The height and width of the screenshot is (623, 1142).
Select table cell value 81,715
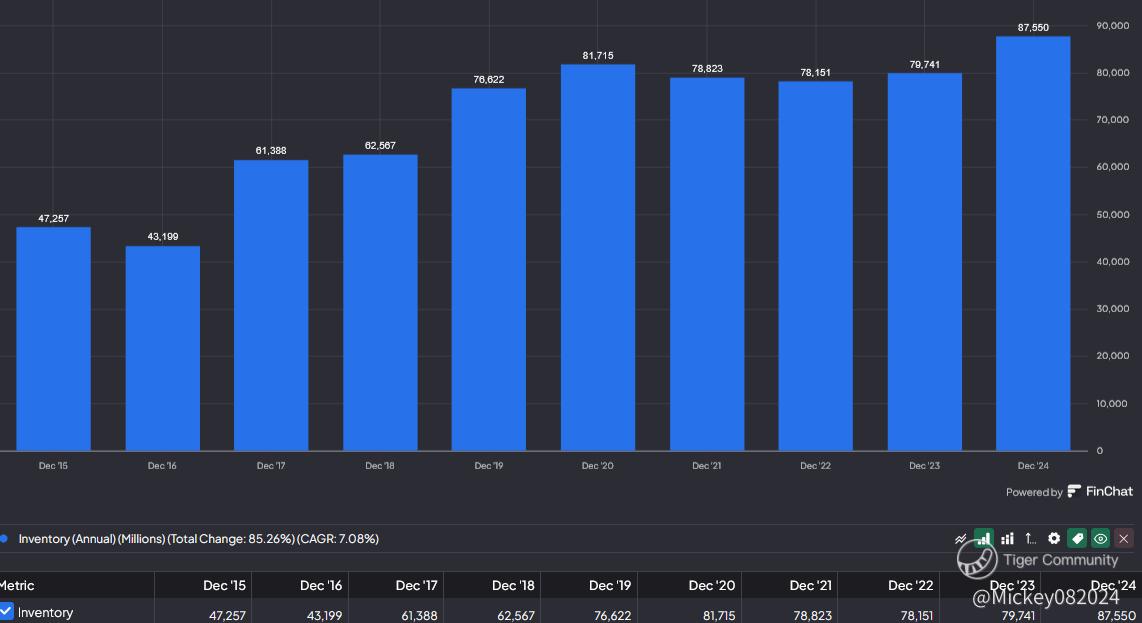tap(719, 616)
